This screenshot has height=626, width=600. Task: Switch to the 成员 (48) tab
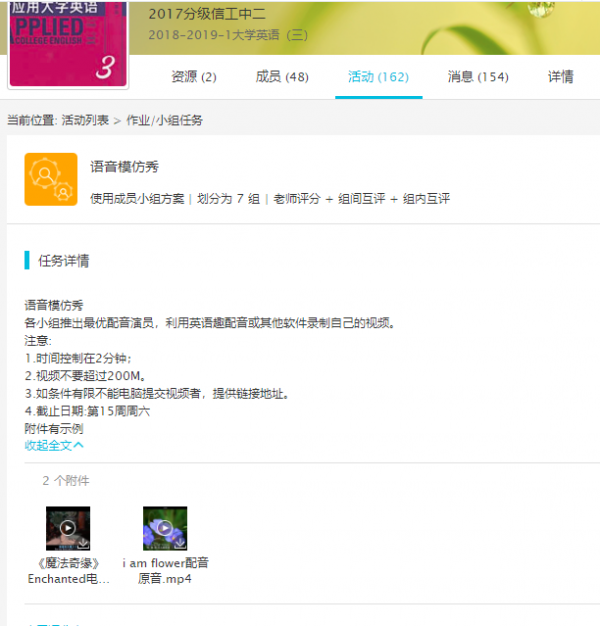282,77
